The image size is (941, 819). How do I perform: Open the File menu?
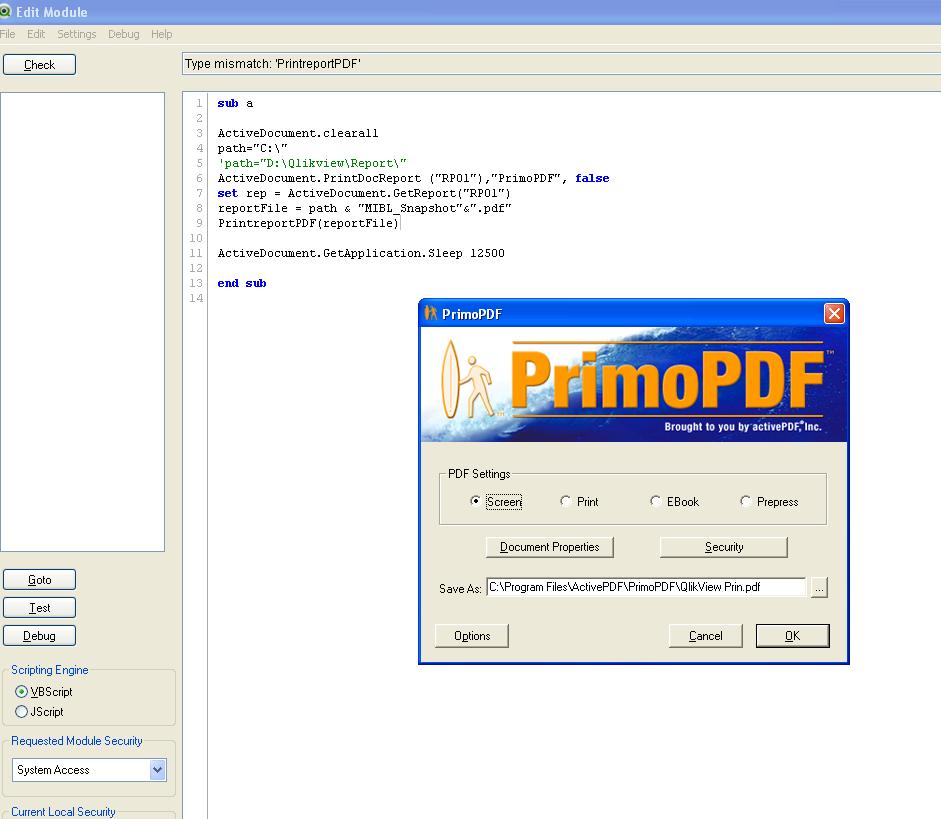[x=8, y=34]
